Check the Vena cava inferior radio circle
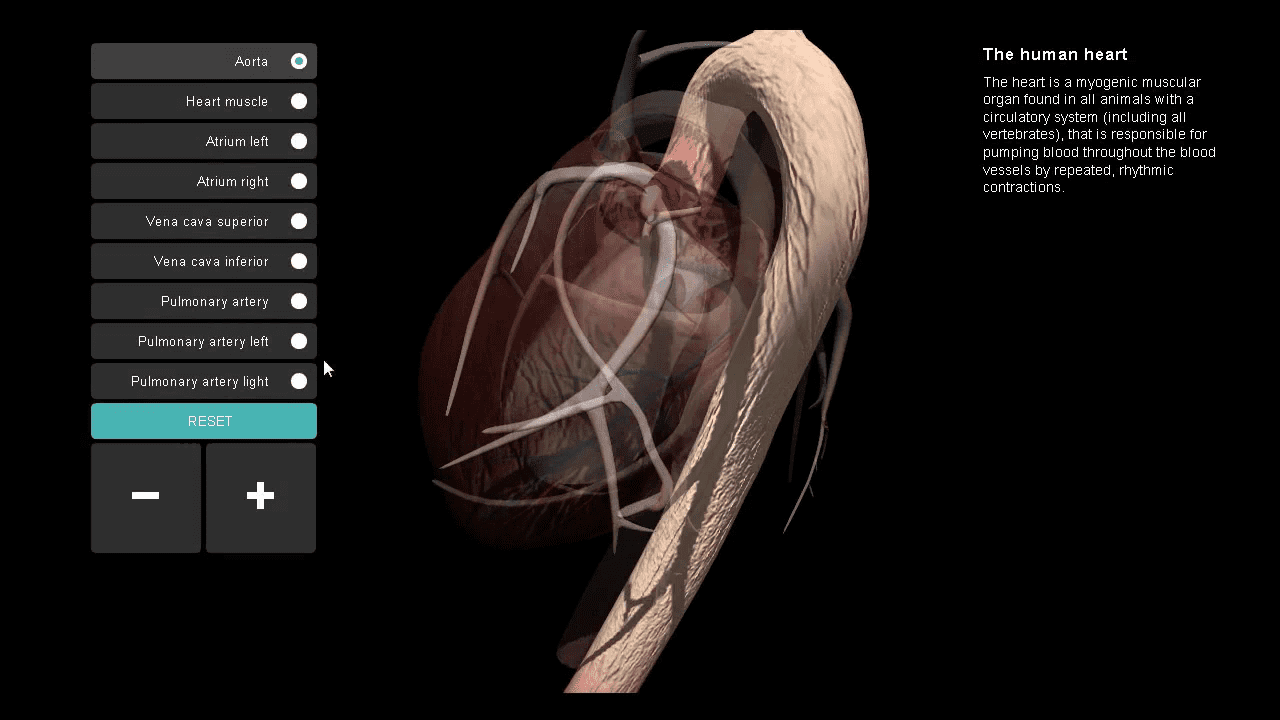The width and height of the screenshot is (1280, 720). [299, 261]
